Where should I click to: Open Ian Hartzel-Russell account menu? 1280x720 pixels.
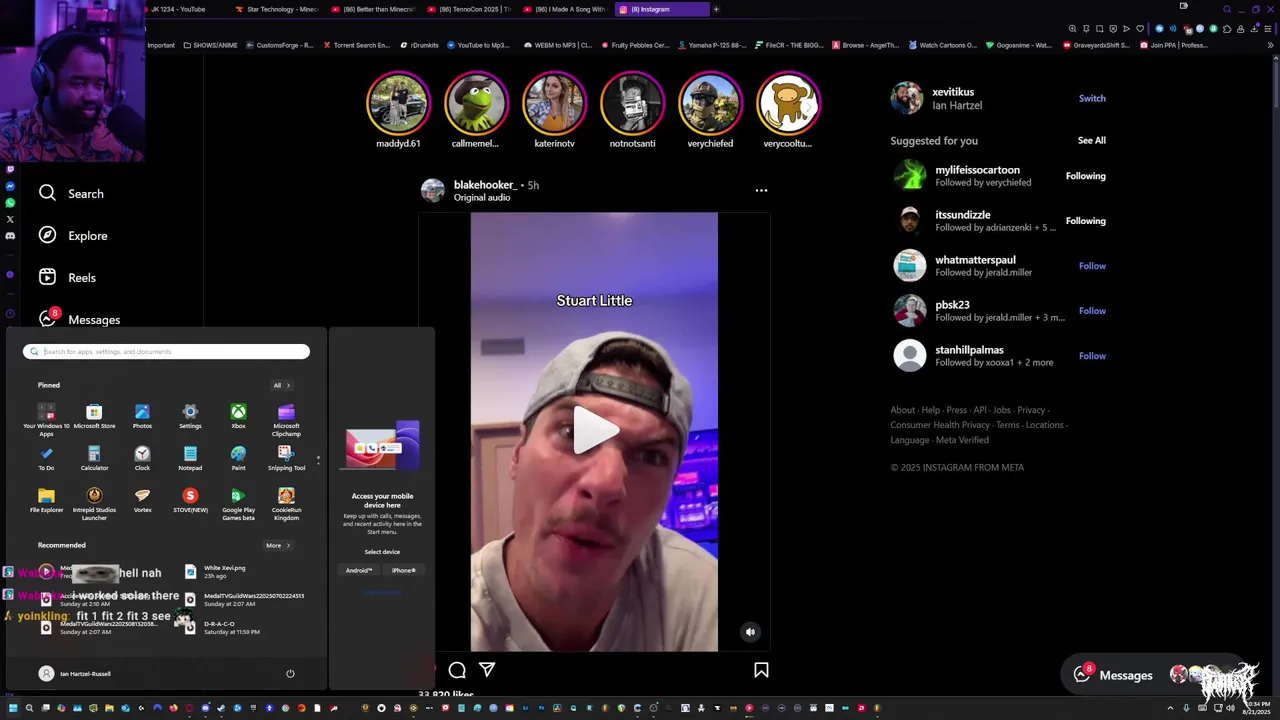coord(75,673)
